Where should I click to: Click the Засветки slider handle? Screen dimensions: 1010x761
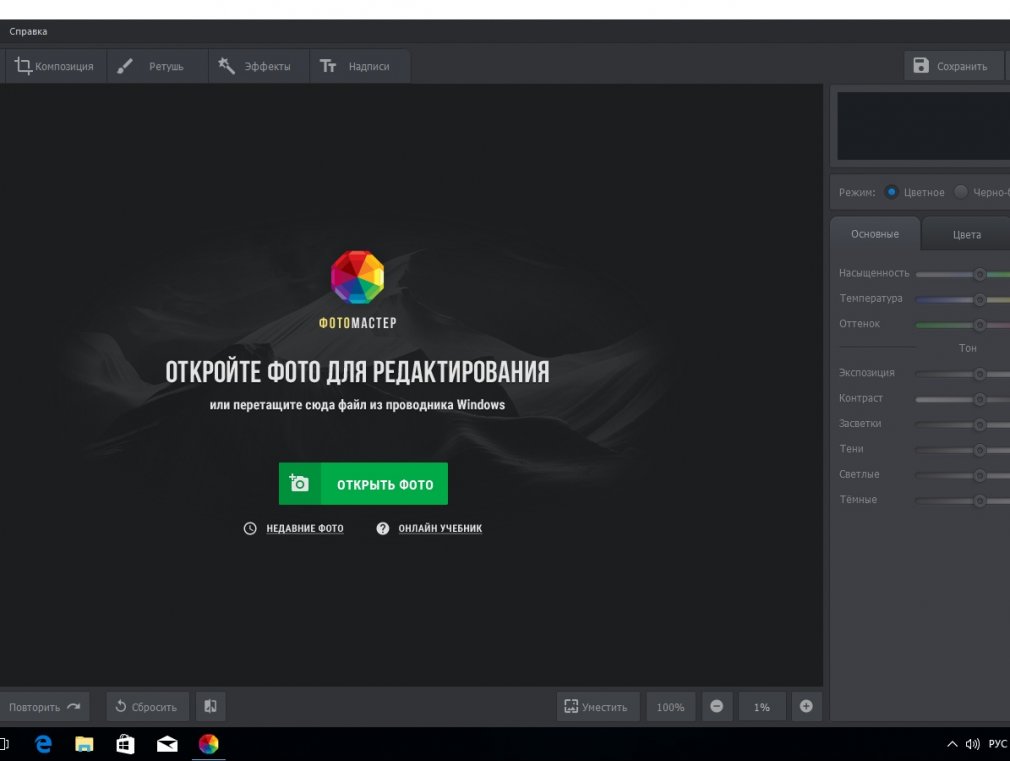979,425
